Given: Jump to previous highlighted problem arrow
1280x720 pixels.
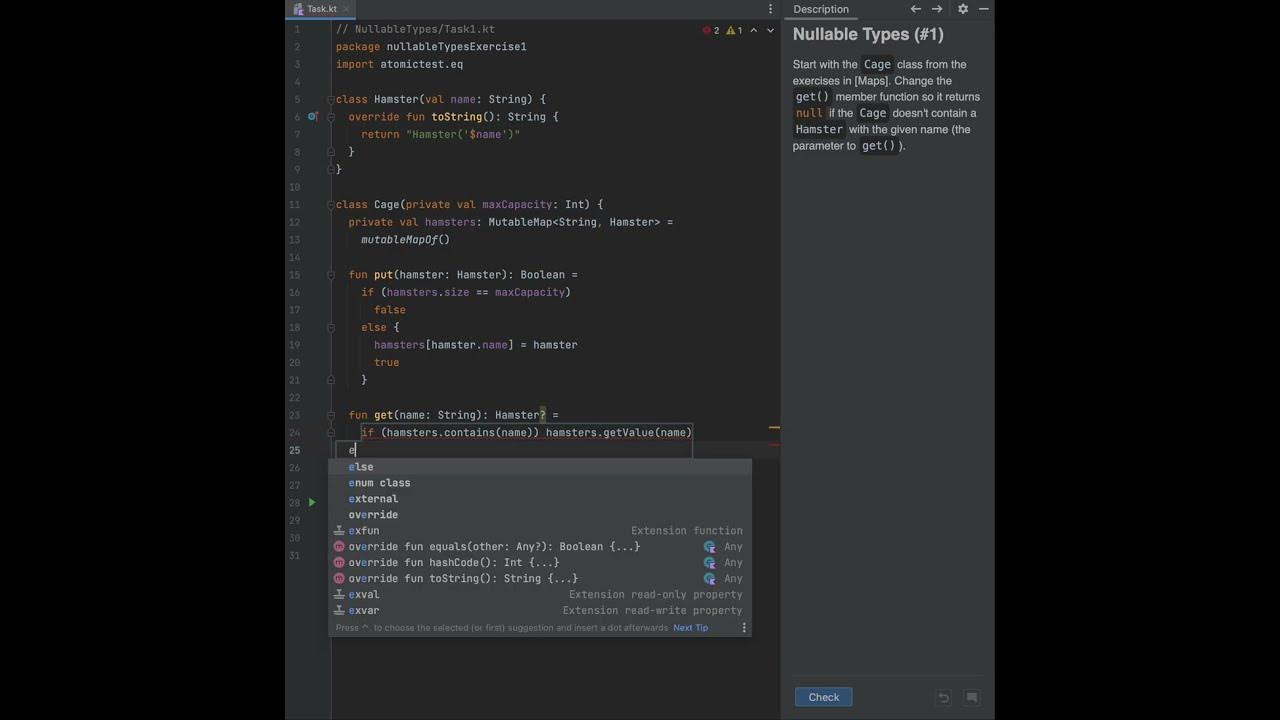Looking at the screenshot, I should click(x=755, y=30).
